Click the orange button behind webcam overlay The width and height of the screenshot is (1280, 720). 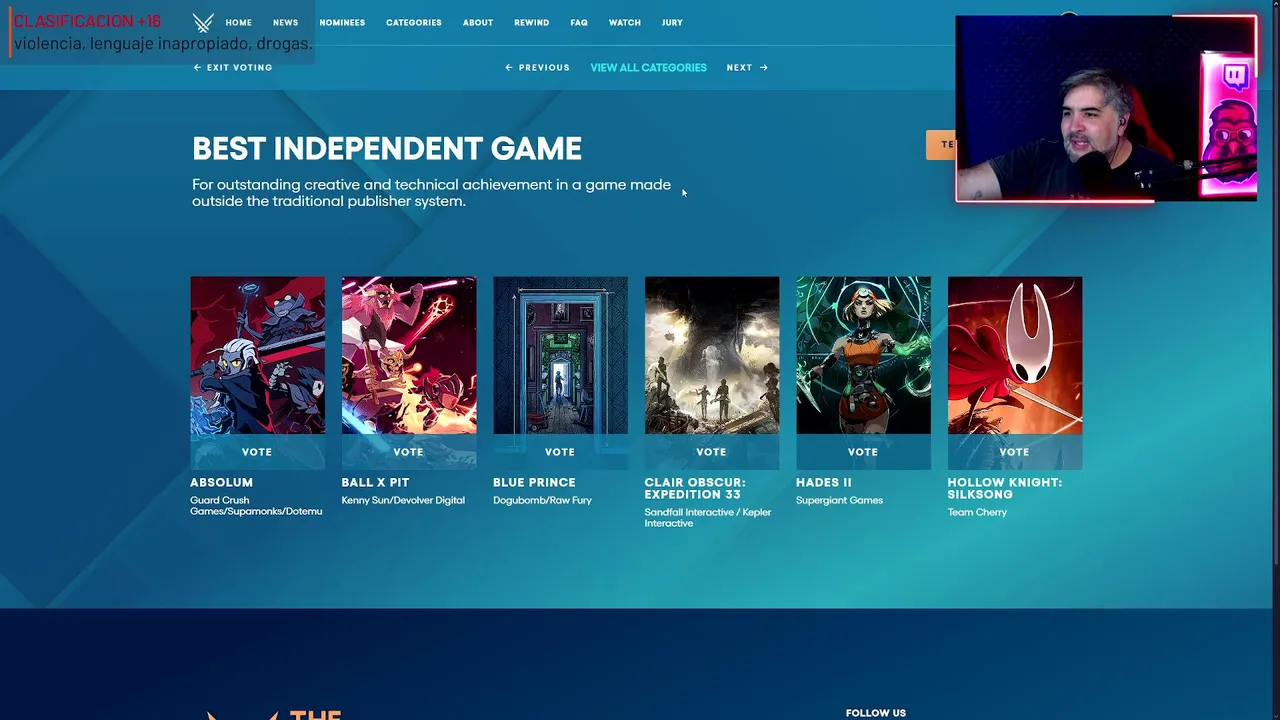click(941, 145)
